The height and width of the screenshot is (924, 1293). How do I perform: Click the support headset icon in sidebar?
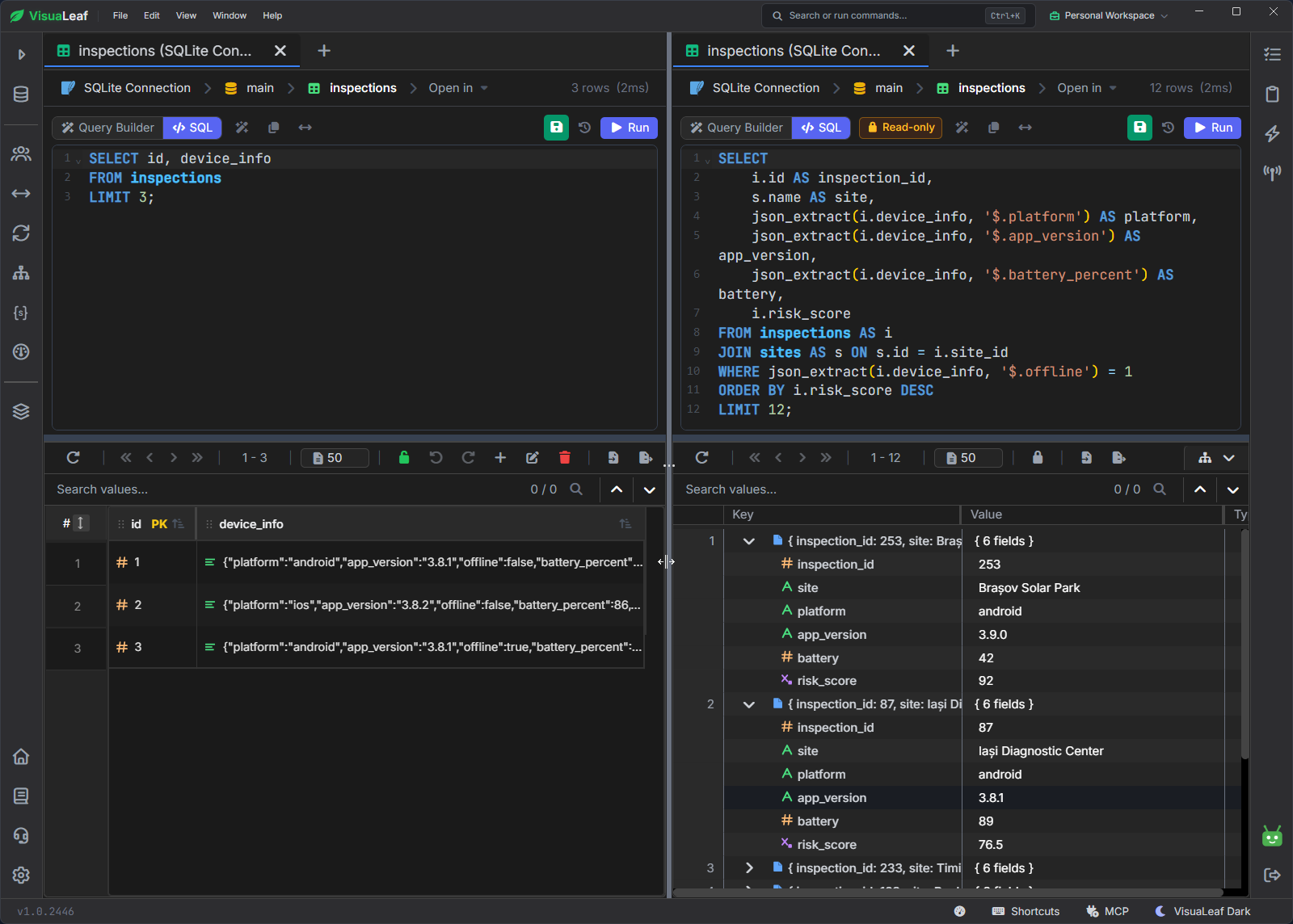click(21, 835)
